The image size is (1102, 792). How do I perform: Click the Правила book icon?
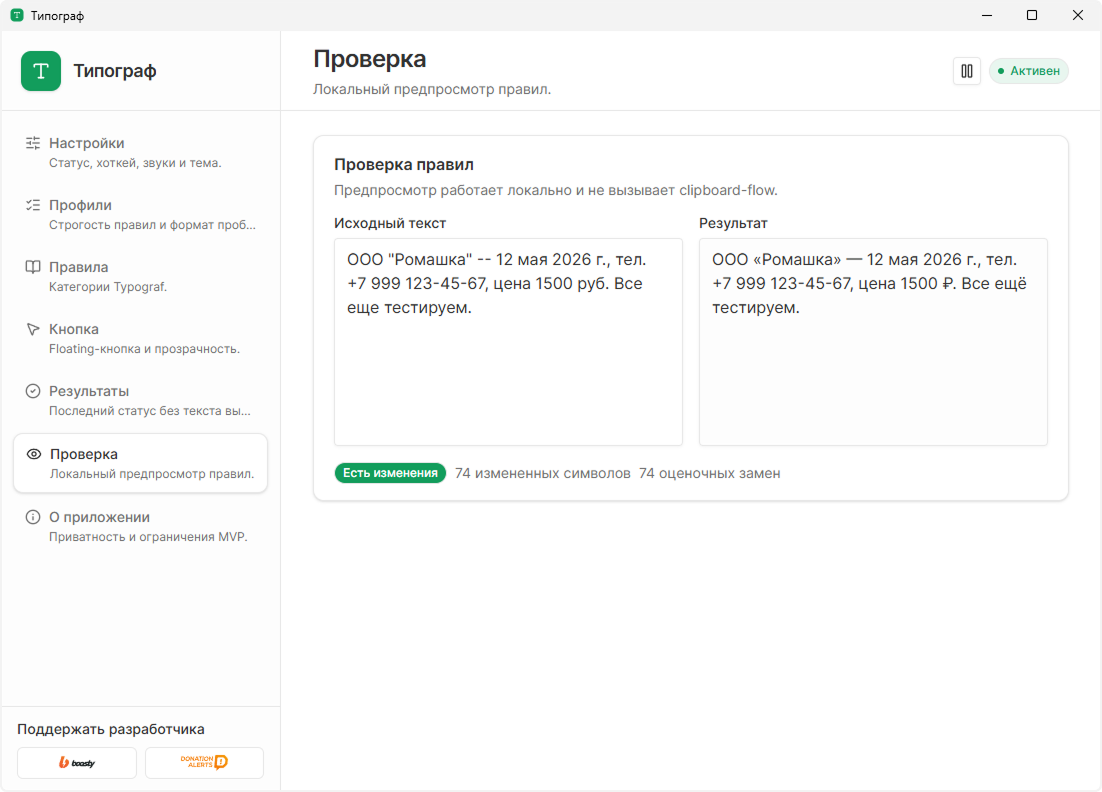[33, 267]
